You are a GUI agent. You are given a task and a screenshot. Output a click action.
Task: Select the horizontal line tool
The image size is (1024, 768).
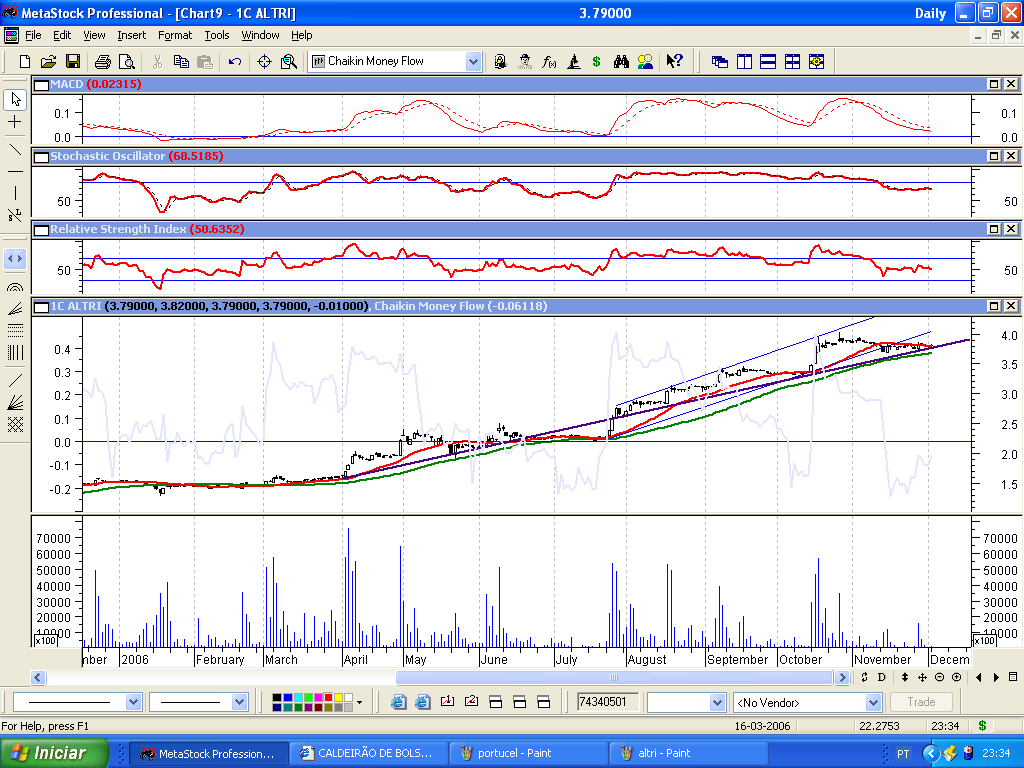coord(15,171)
